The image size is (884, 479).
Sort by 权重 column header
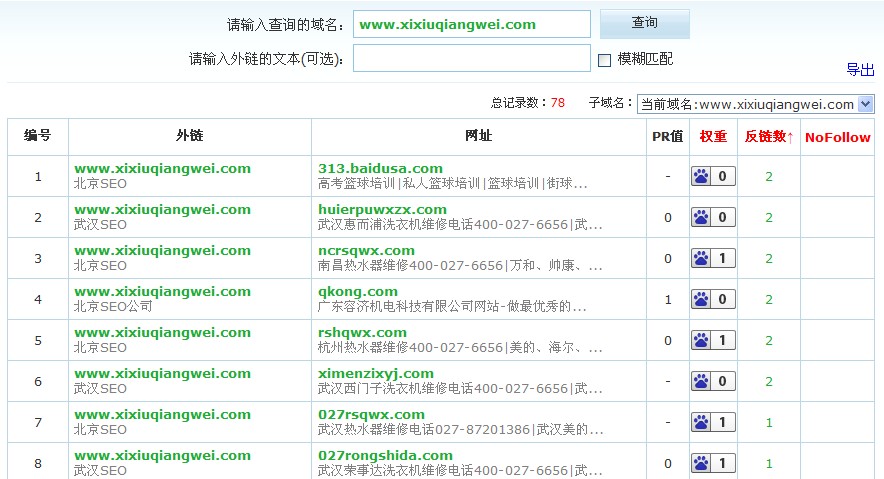click(713, 137)
